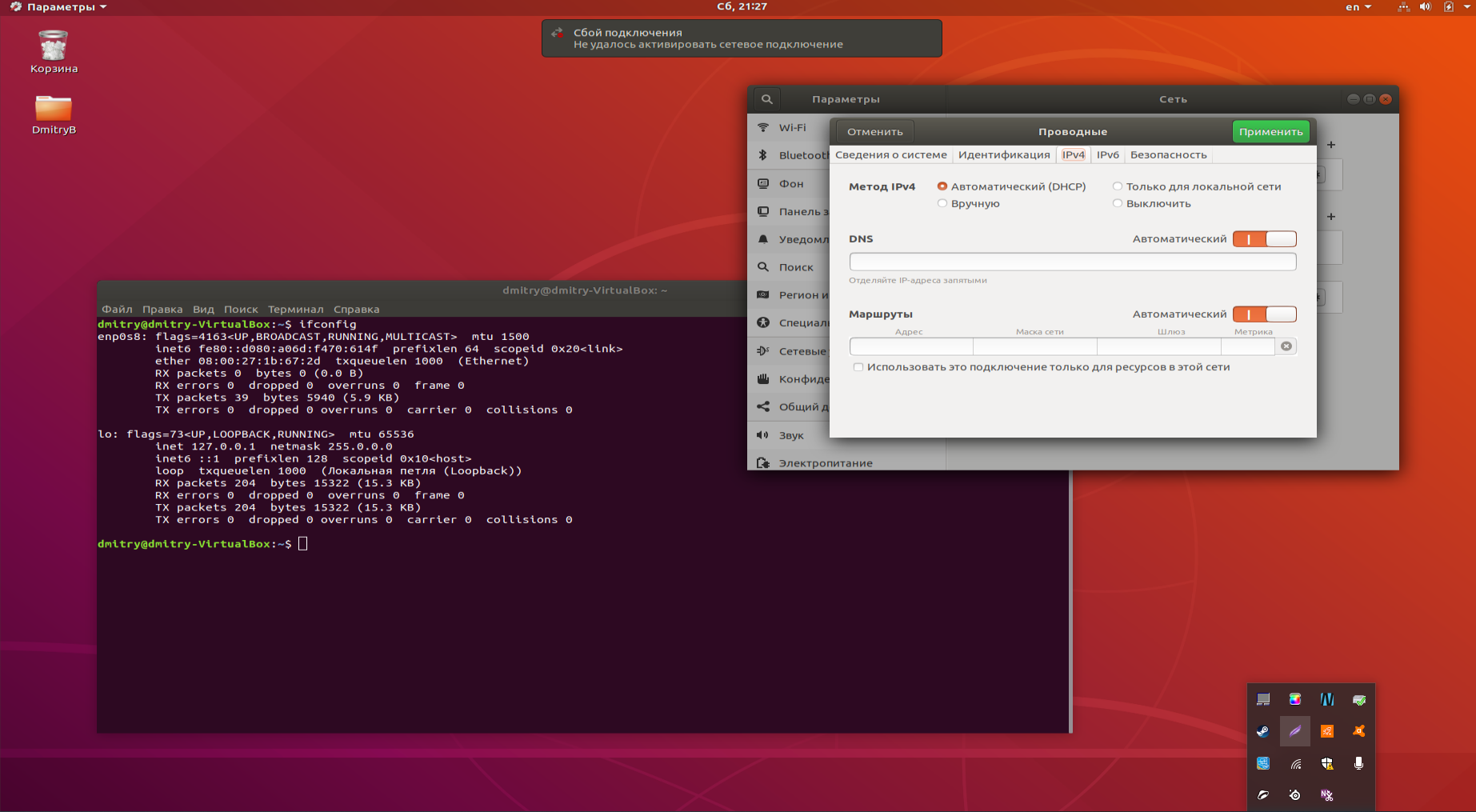Click the Windows Defender shield tray icon
1476x812 pixels.
point(1327,763)
